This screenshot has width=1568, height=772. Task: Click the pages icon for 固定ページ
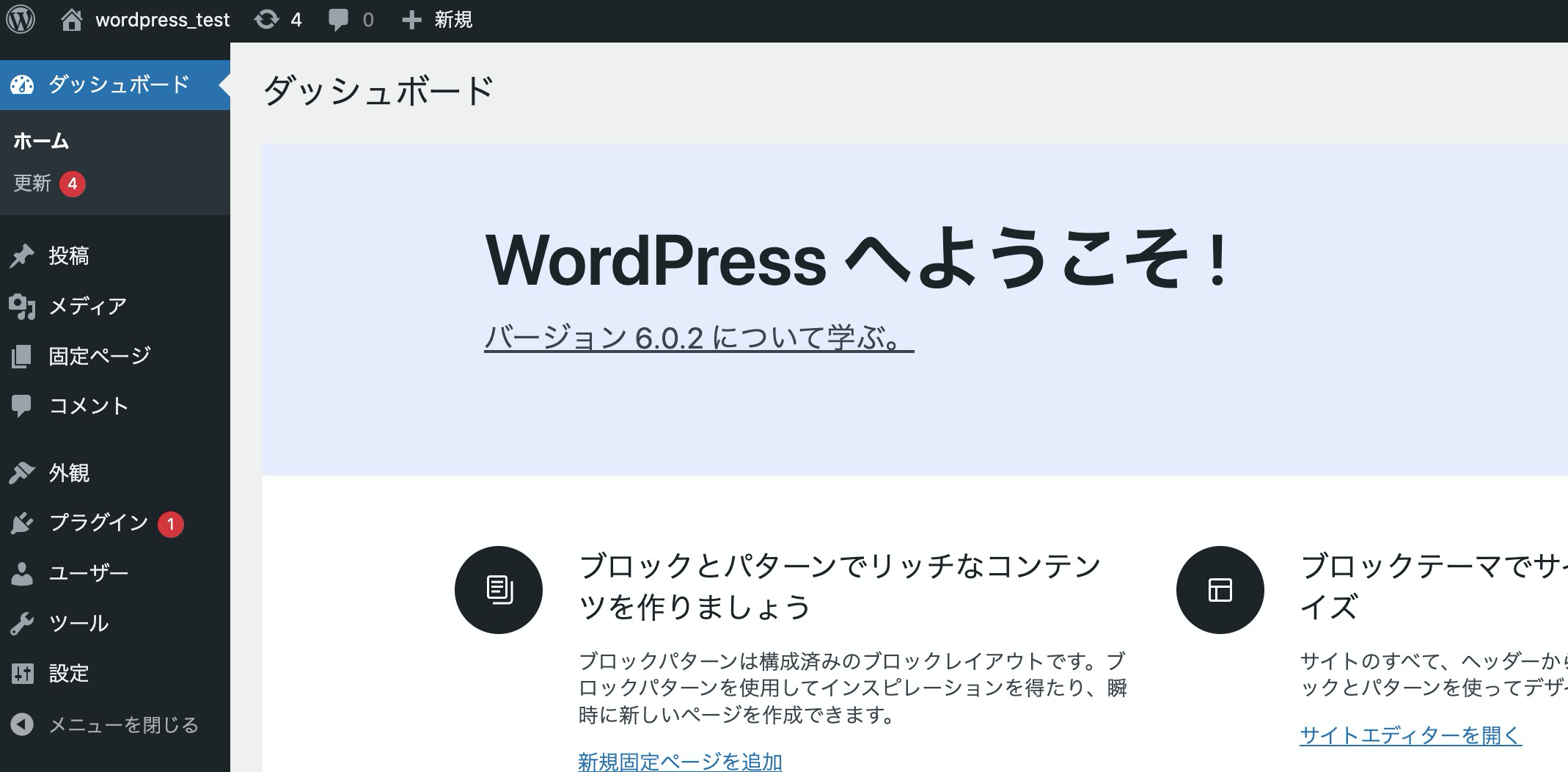click(x=22, y=357)
